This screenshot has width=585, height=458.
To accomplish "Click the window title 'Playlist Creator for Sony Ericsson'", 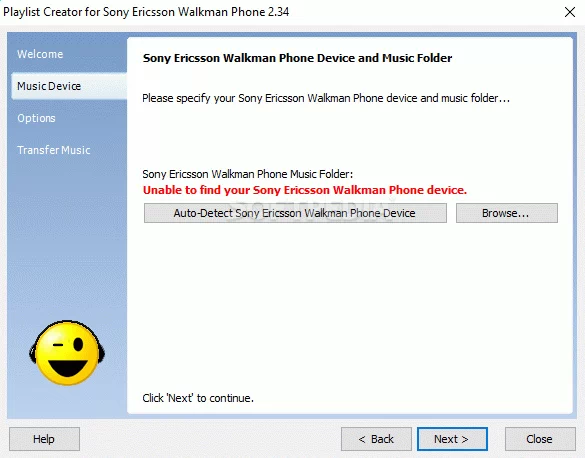I will pyautogui.click(x=146, y=12).
